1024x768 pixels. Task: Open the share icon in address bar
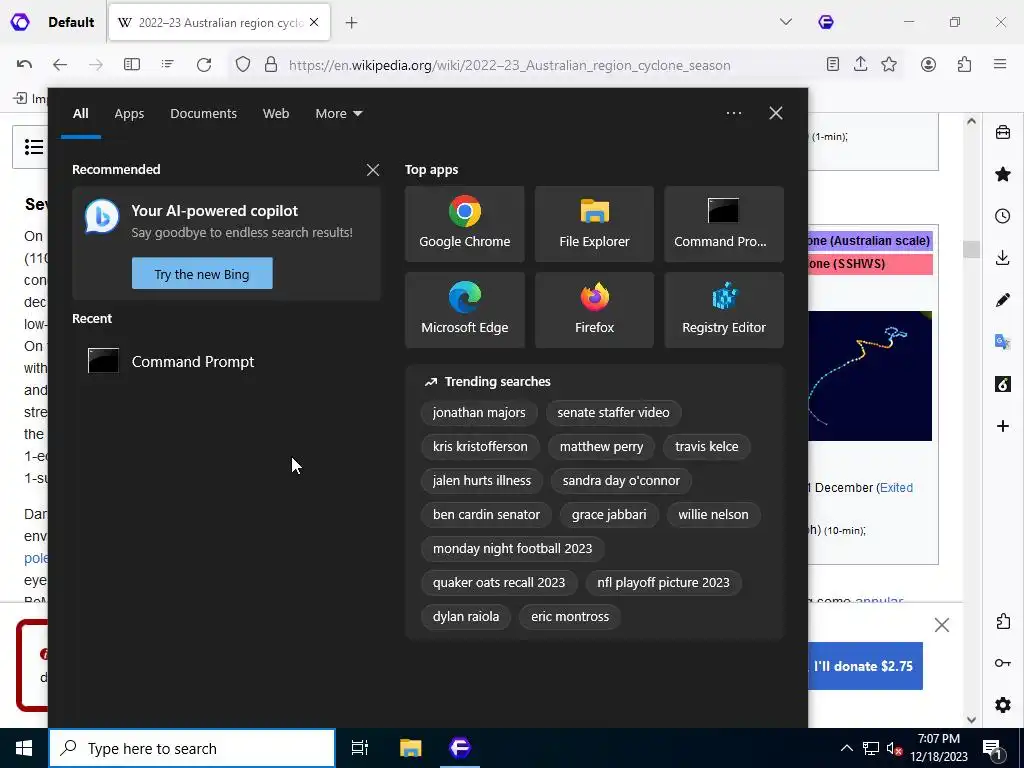pyautogui.click(x=861, y=64)
